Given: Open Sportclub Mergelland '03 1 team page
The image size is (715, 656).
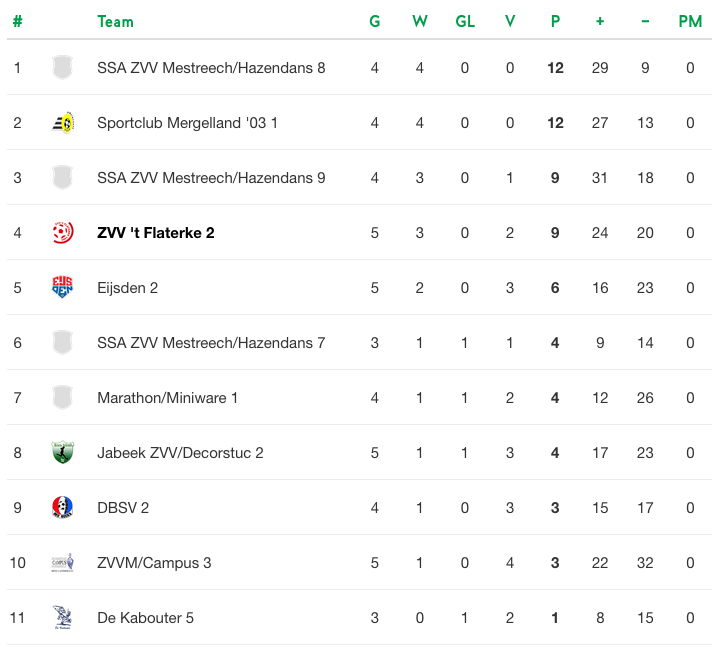Looking at the screenshot, I should (187, 123).
